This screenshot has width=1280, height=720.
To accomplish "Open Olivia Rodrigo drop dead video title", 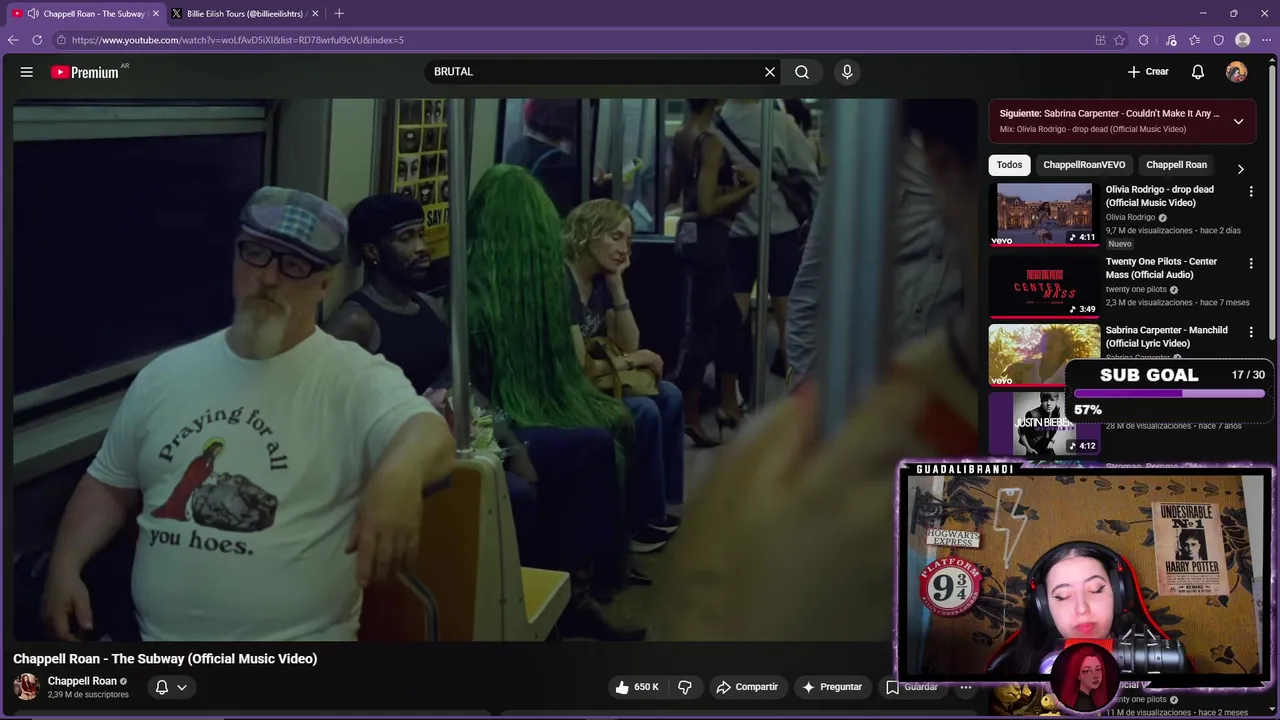I will (x=1159, y=196).
